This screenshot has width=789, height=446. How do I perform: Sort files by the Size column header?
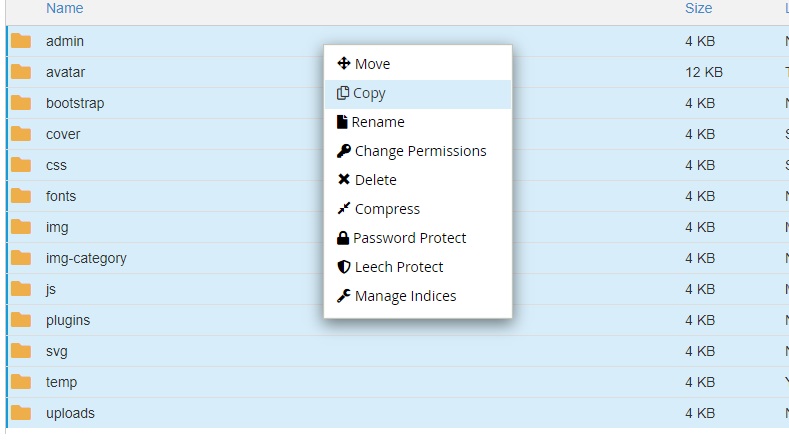pos(698,8)
